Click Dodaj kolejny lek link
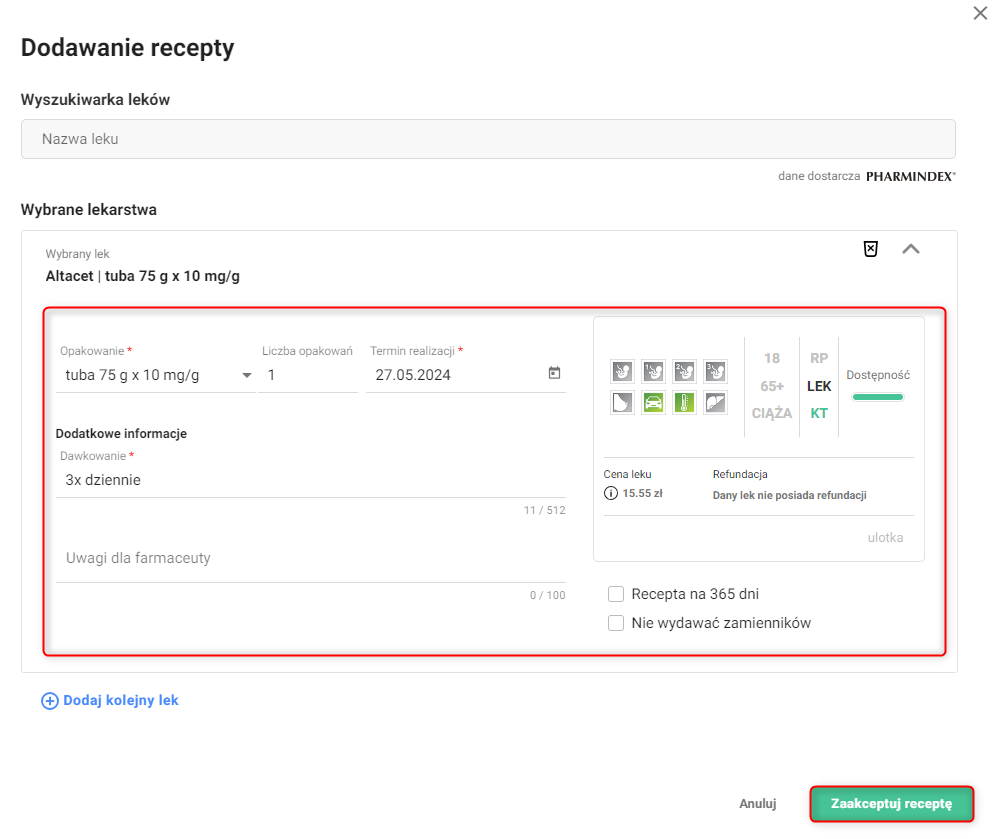Viewport: 994px width, 839px height. pos(110,701)
